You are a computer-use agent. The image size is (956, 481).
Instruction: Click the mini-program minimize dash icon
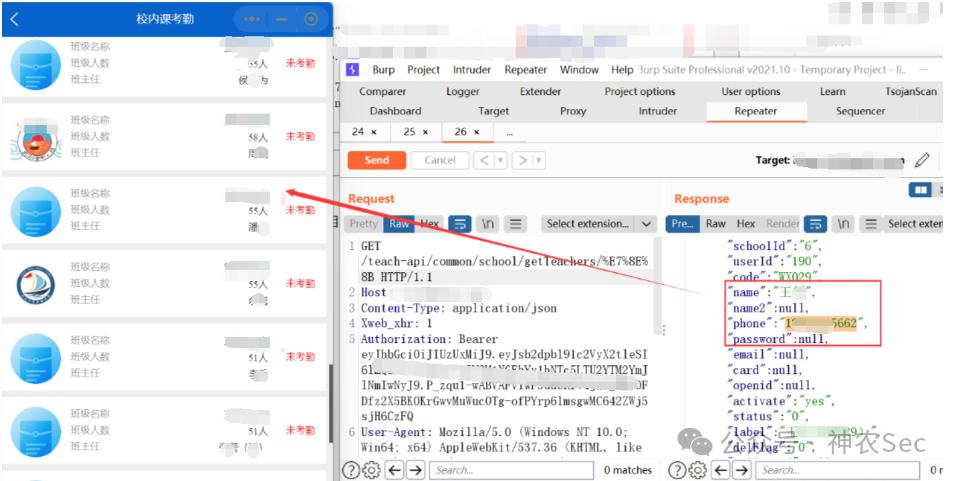pos(281,19)
